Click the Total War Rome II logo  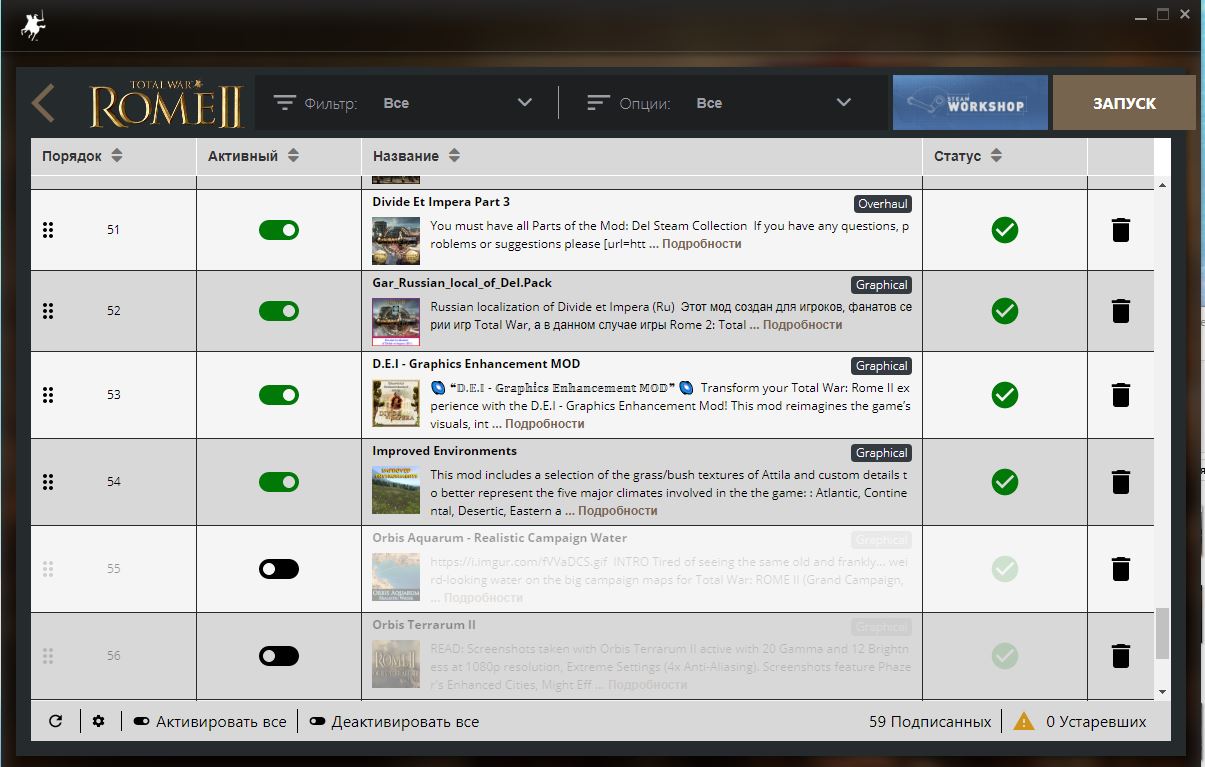tap(167, 103)
